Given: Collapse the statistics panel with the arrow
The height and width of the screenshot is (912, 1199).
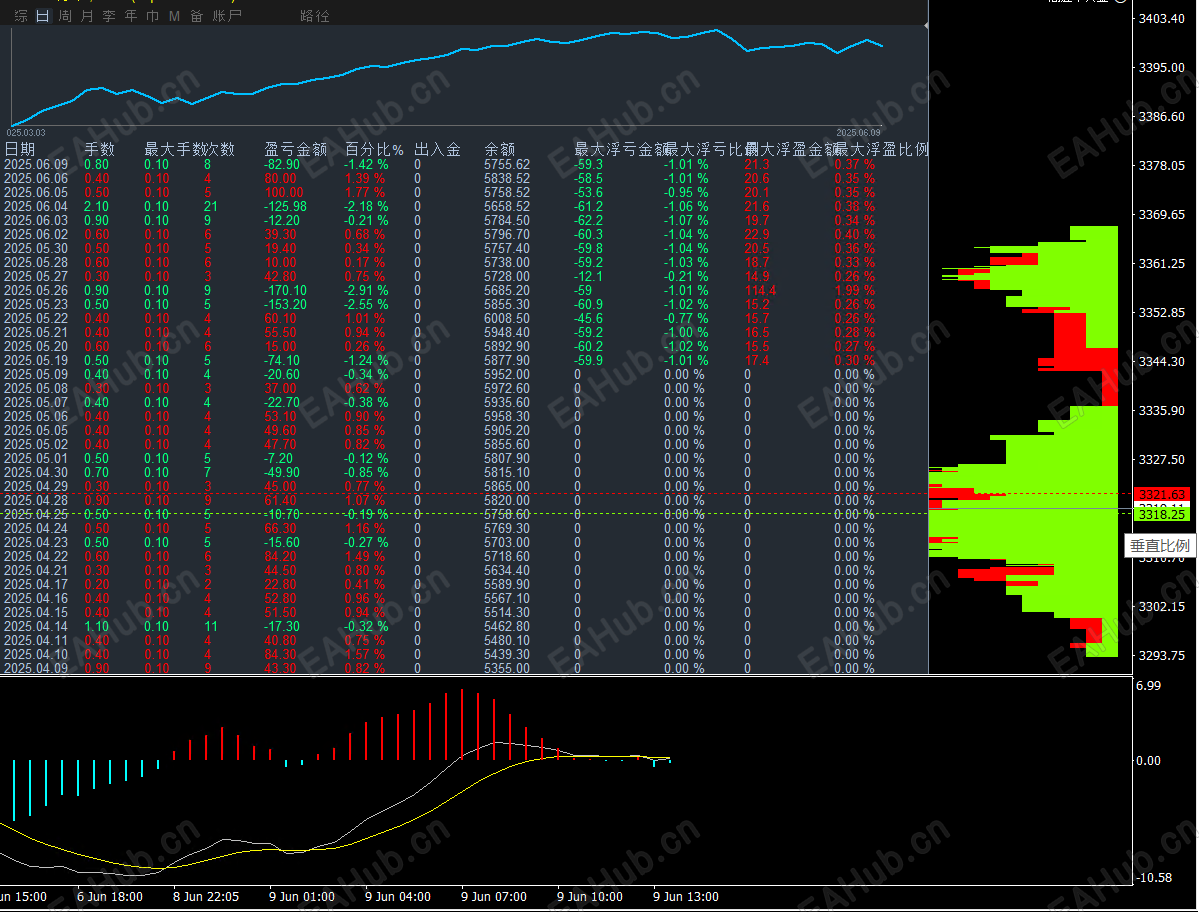Looking at the screenshot, I should [x=925, y=25].
